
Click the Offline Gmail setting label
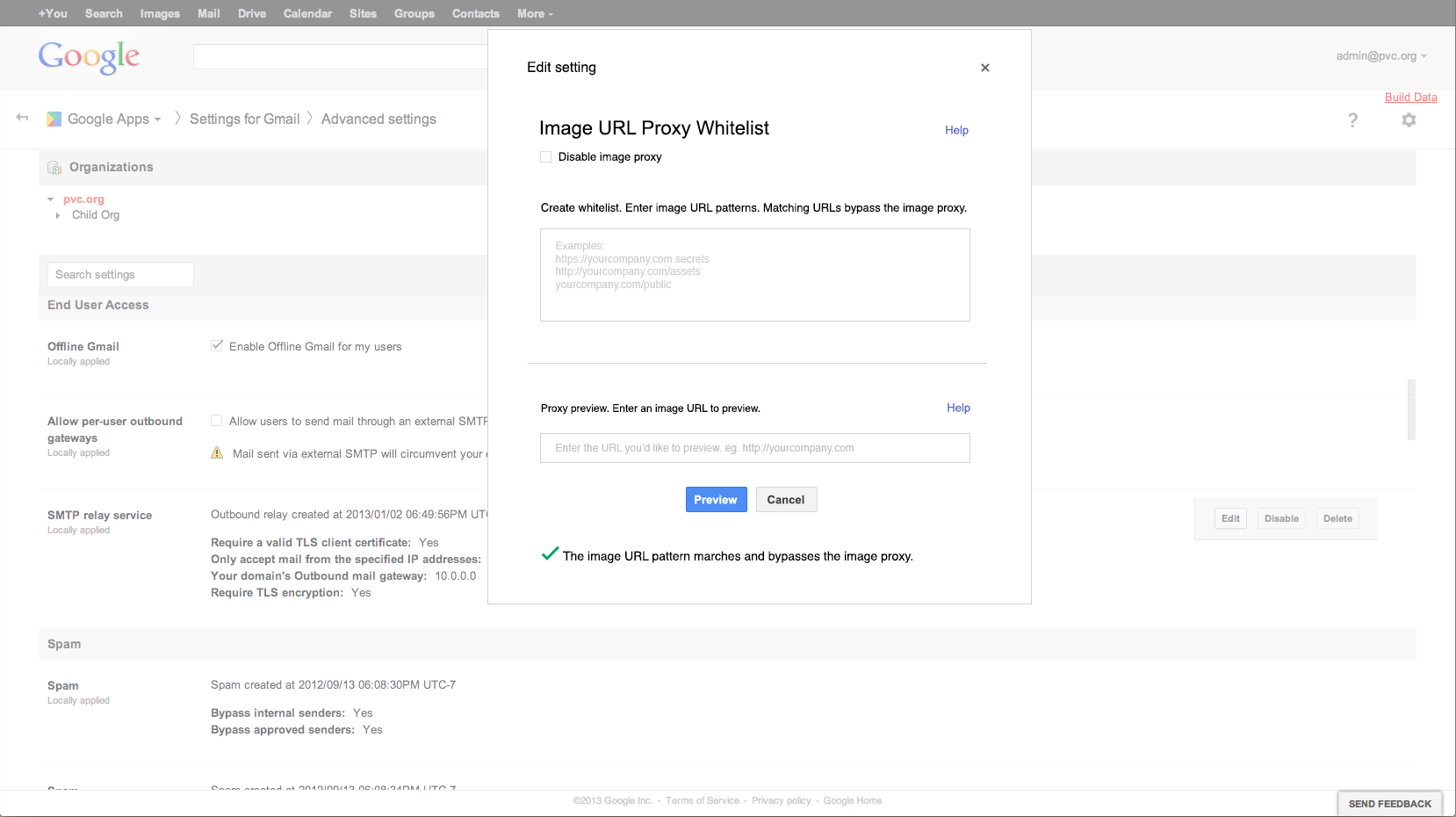(x=83, y=346)
